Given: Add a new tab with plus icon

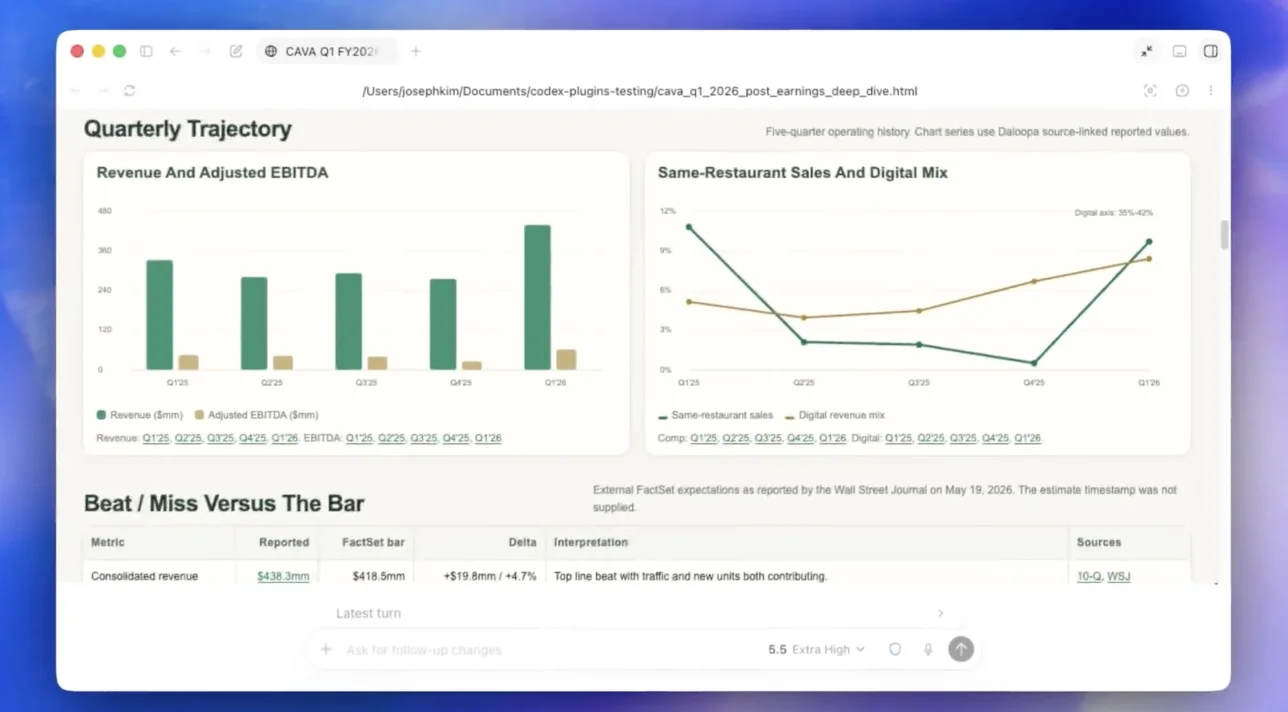Looking at the screenshot, I should click(416, 51).
